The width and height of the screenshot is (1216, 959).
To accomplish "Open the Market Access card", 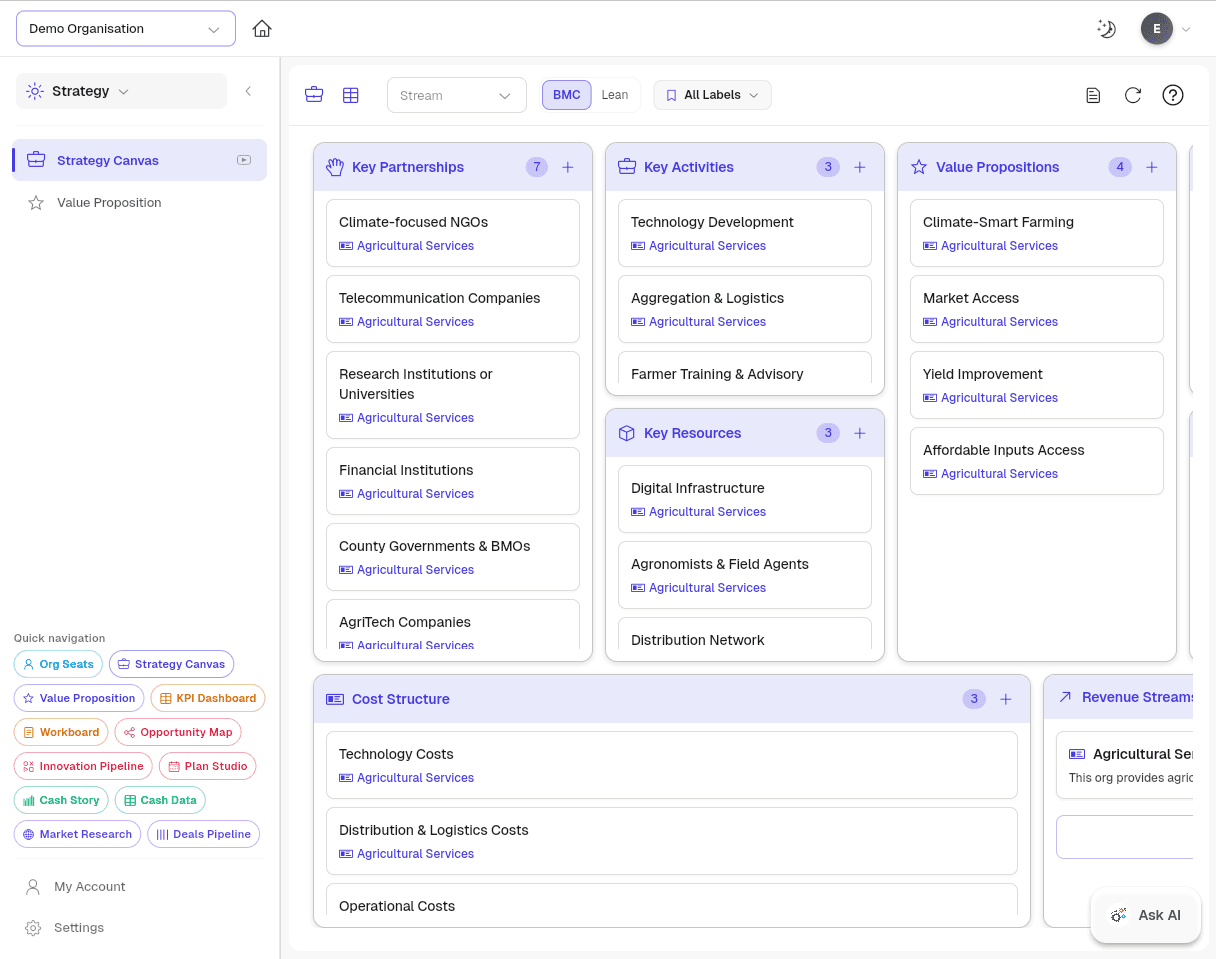I will click(1037, 309).
